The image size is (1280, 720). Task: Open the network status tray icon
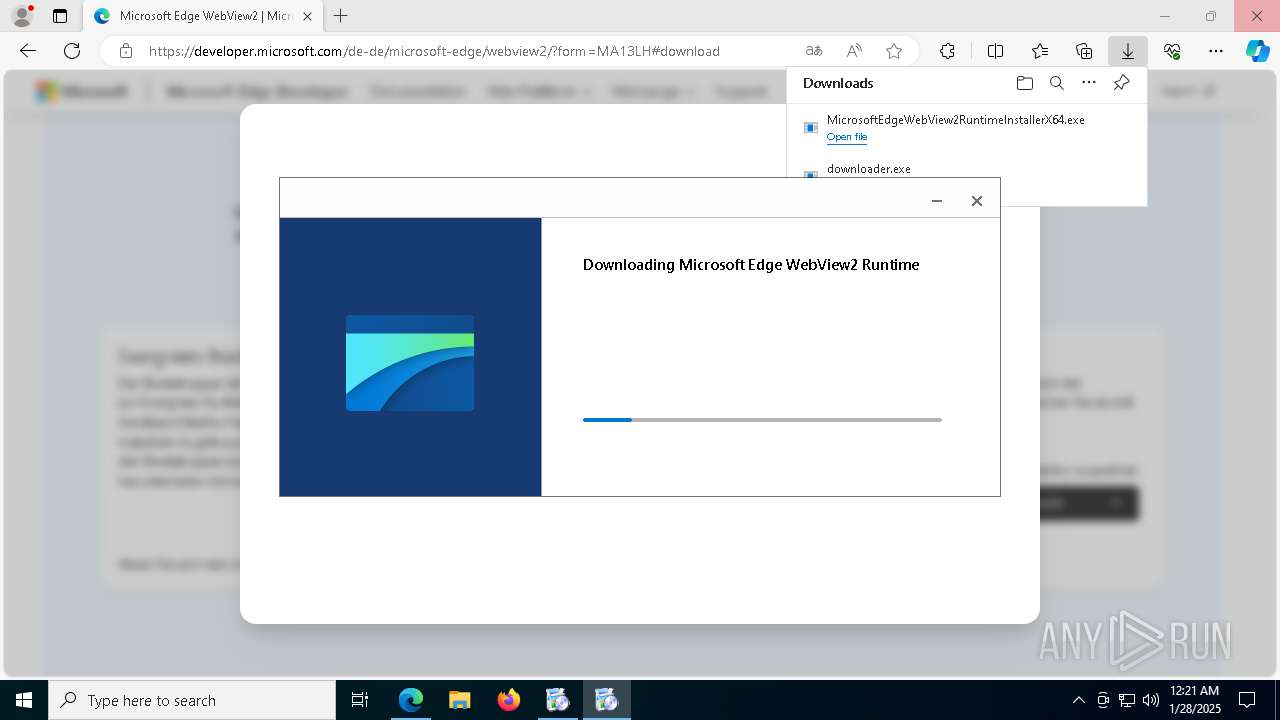1127,700
